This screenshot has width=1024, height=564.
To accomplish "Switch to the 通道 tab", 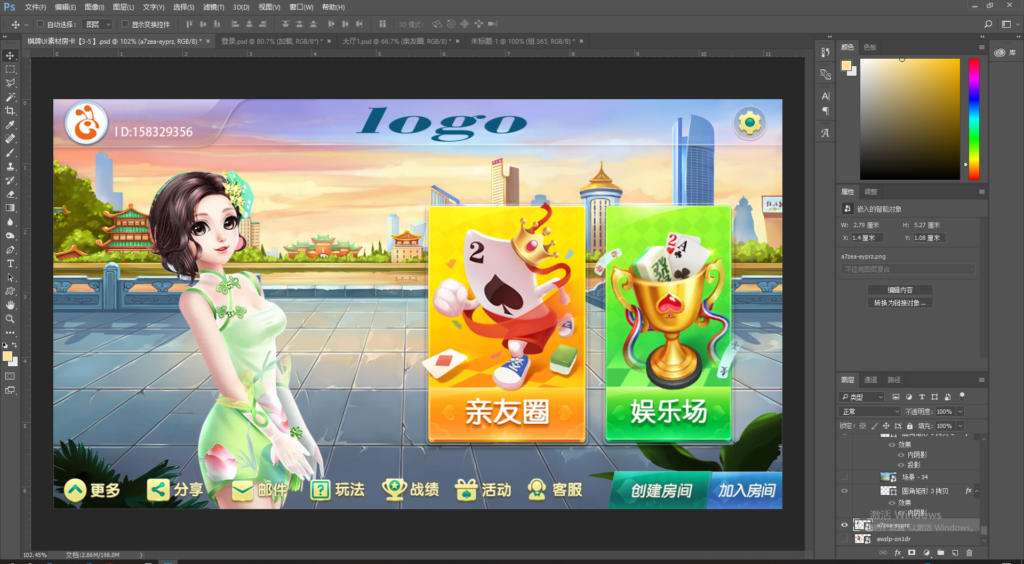I will click(871, 380).
